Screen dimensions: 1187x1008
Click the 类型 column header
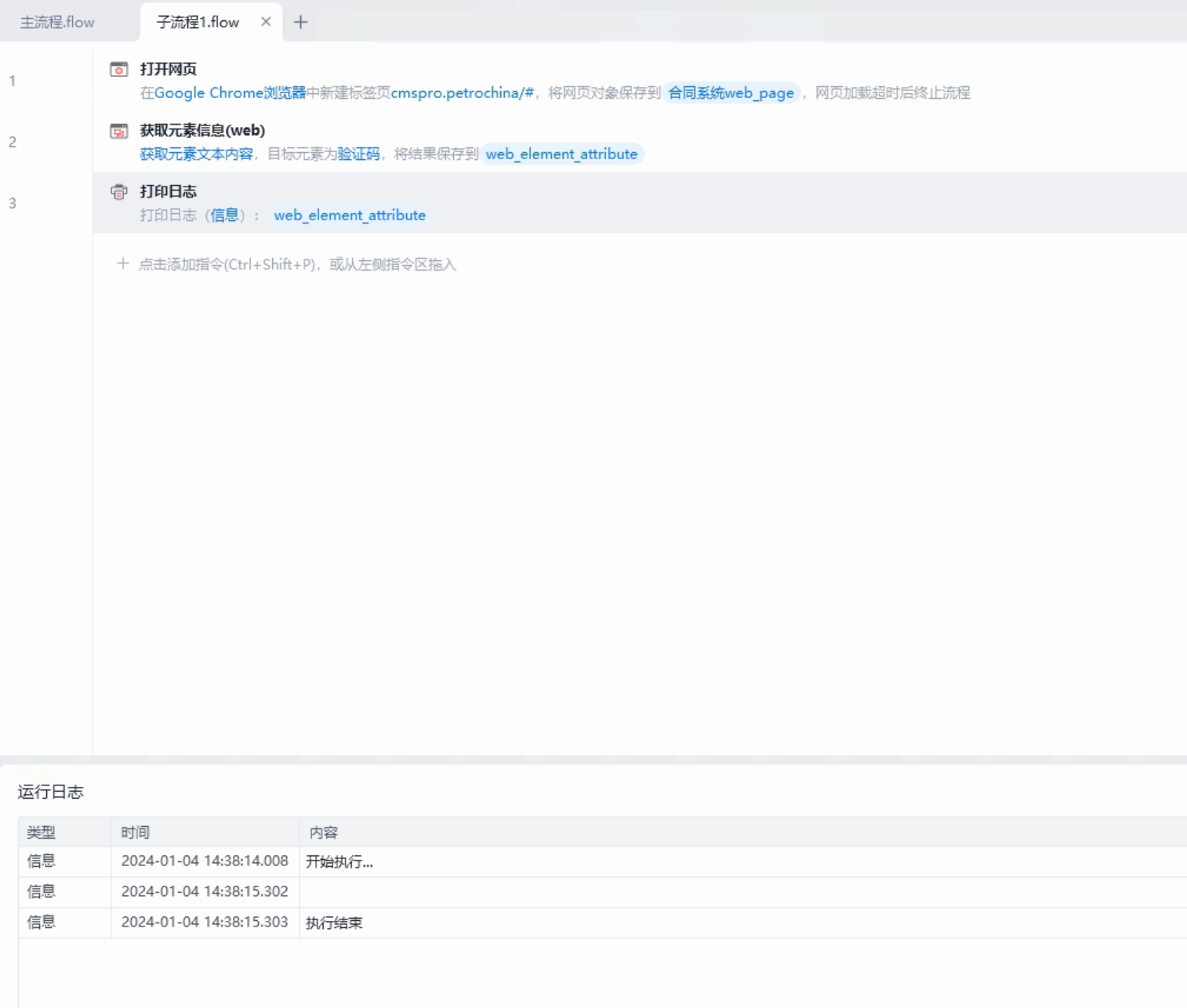point(42,832)
